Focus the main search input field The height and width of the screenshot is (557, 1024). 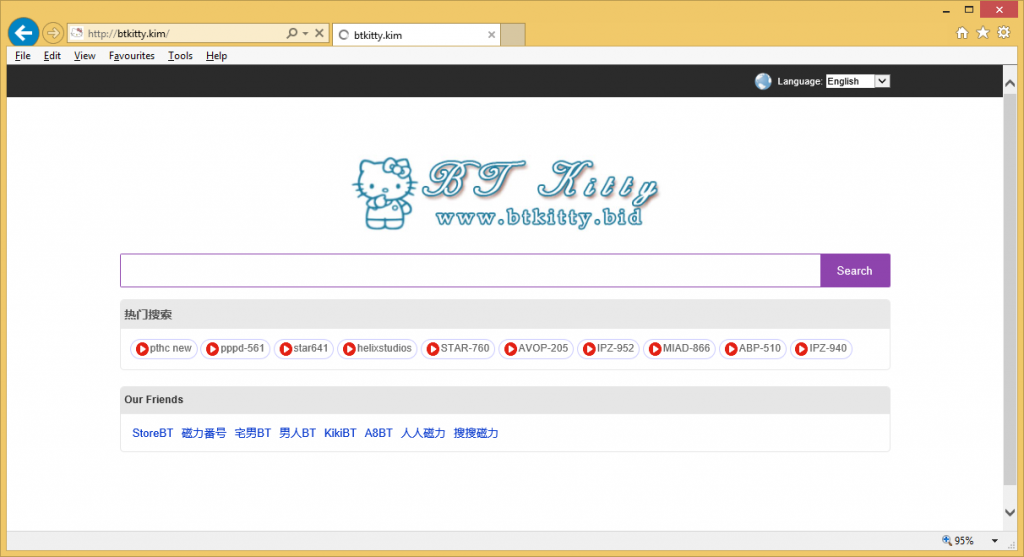470,270
